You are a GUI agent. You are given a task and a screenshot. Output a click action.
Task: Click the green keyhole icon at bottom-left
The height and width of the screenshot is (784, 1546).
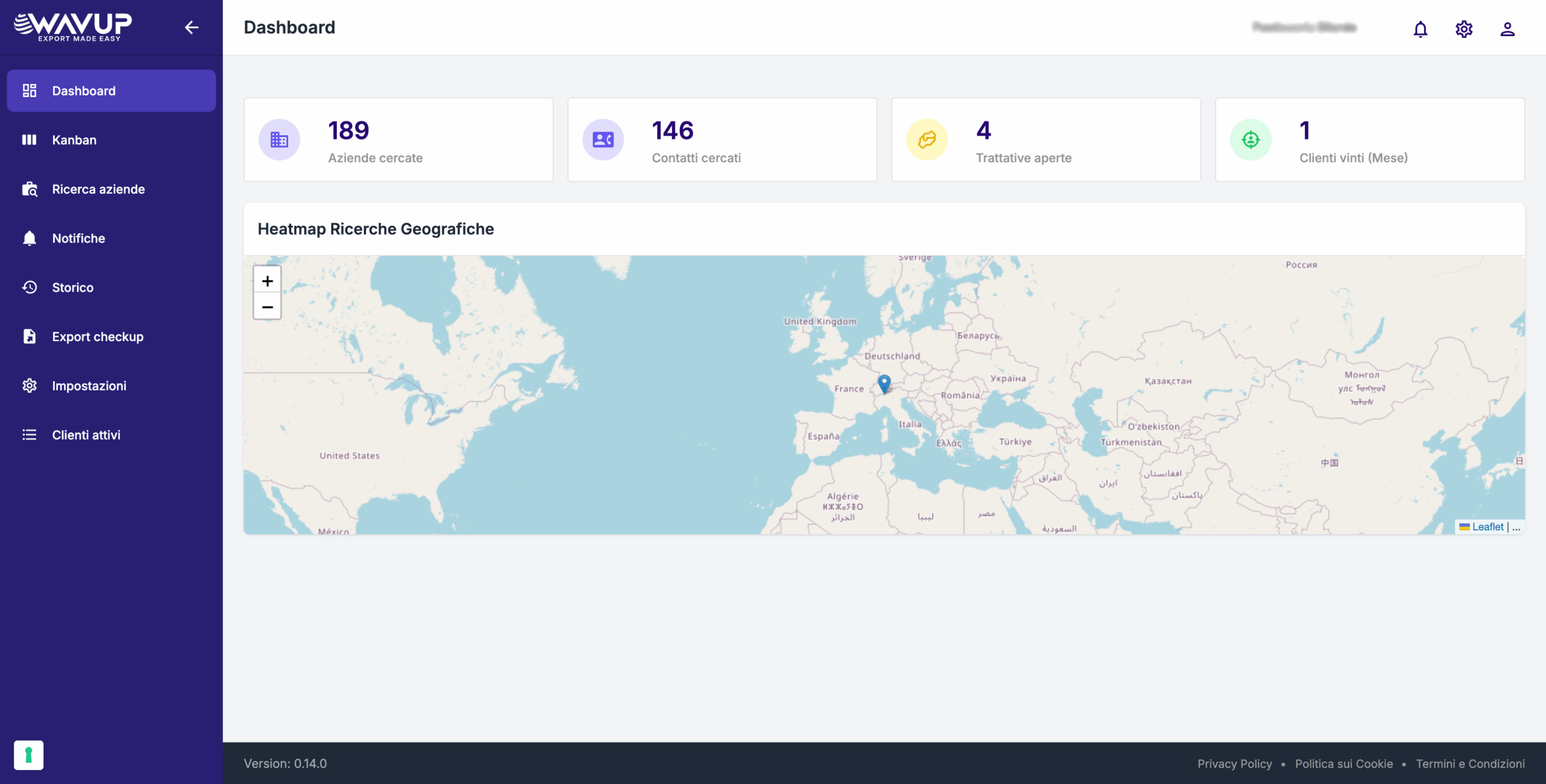(x=28, y=755)
